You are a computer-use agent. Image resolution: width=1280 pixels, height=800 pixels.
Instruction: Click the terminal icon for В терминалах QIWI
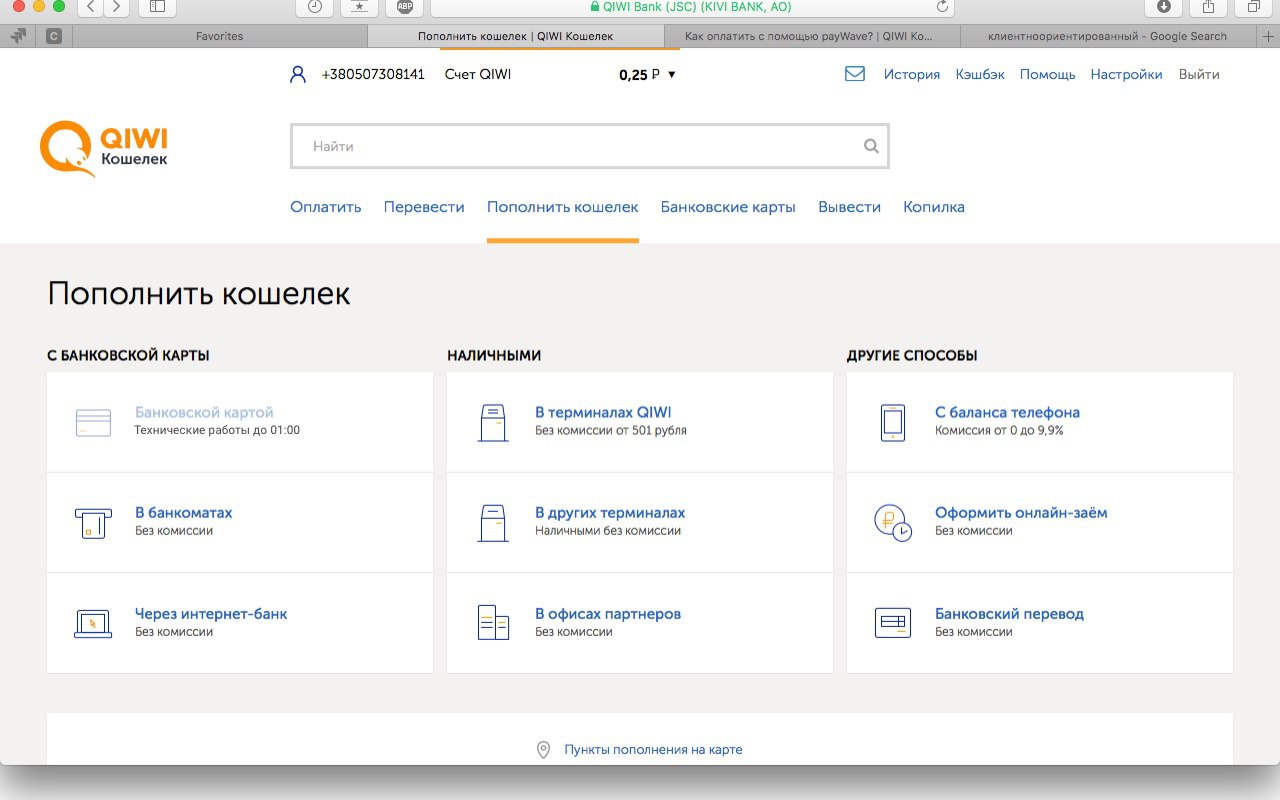tap(493, 423)
